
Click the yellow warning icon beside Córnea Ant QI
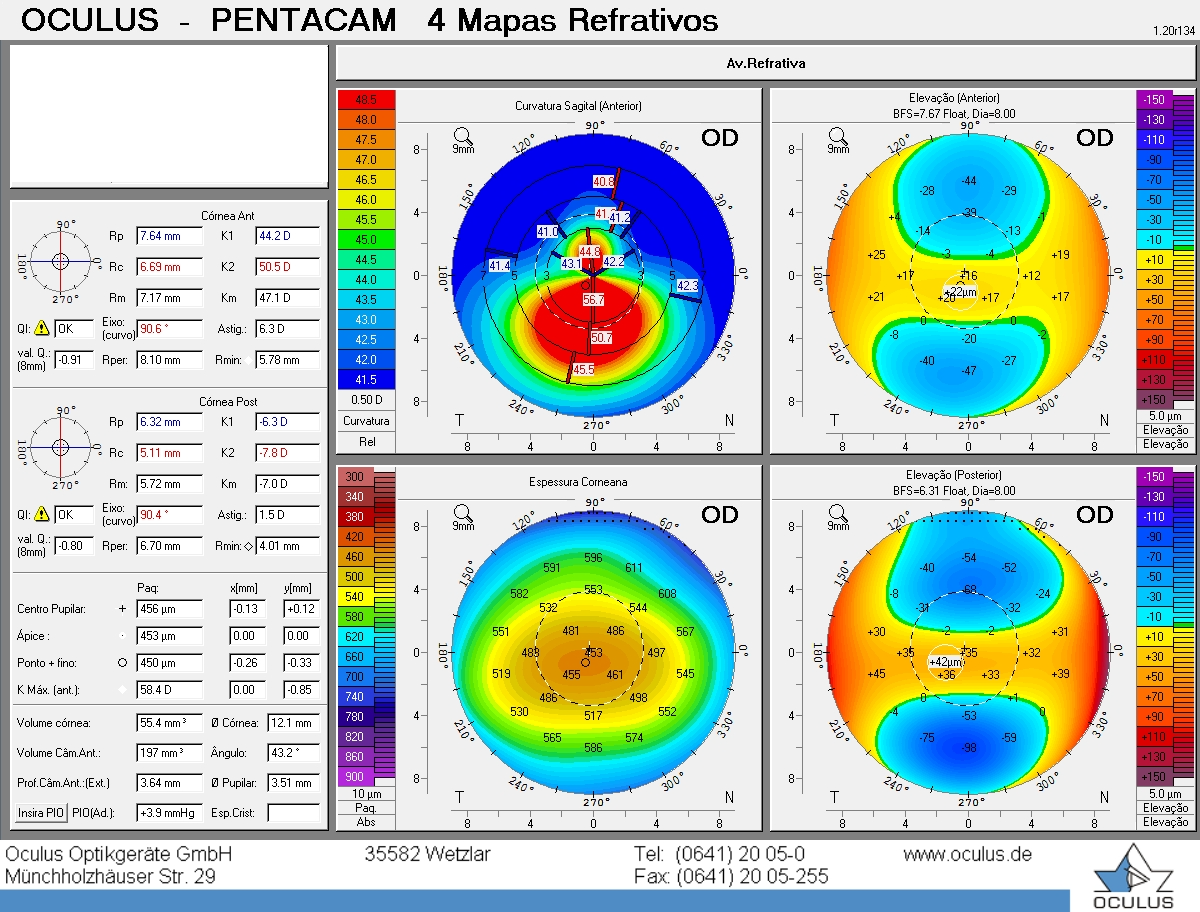(x=41, y=327)
